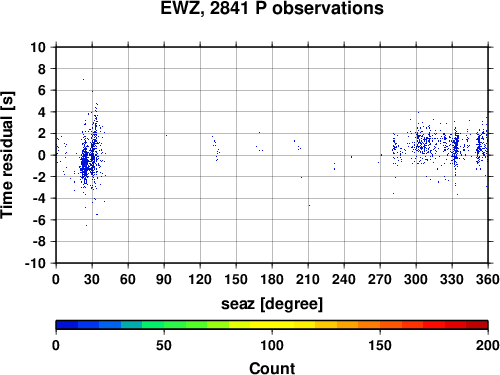Click the y-axis tick label -10
Image resolution: width=500 pixels, height=375 pixels.
35,263
